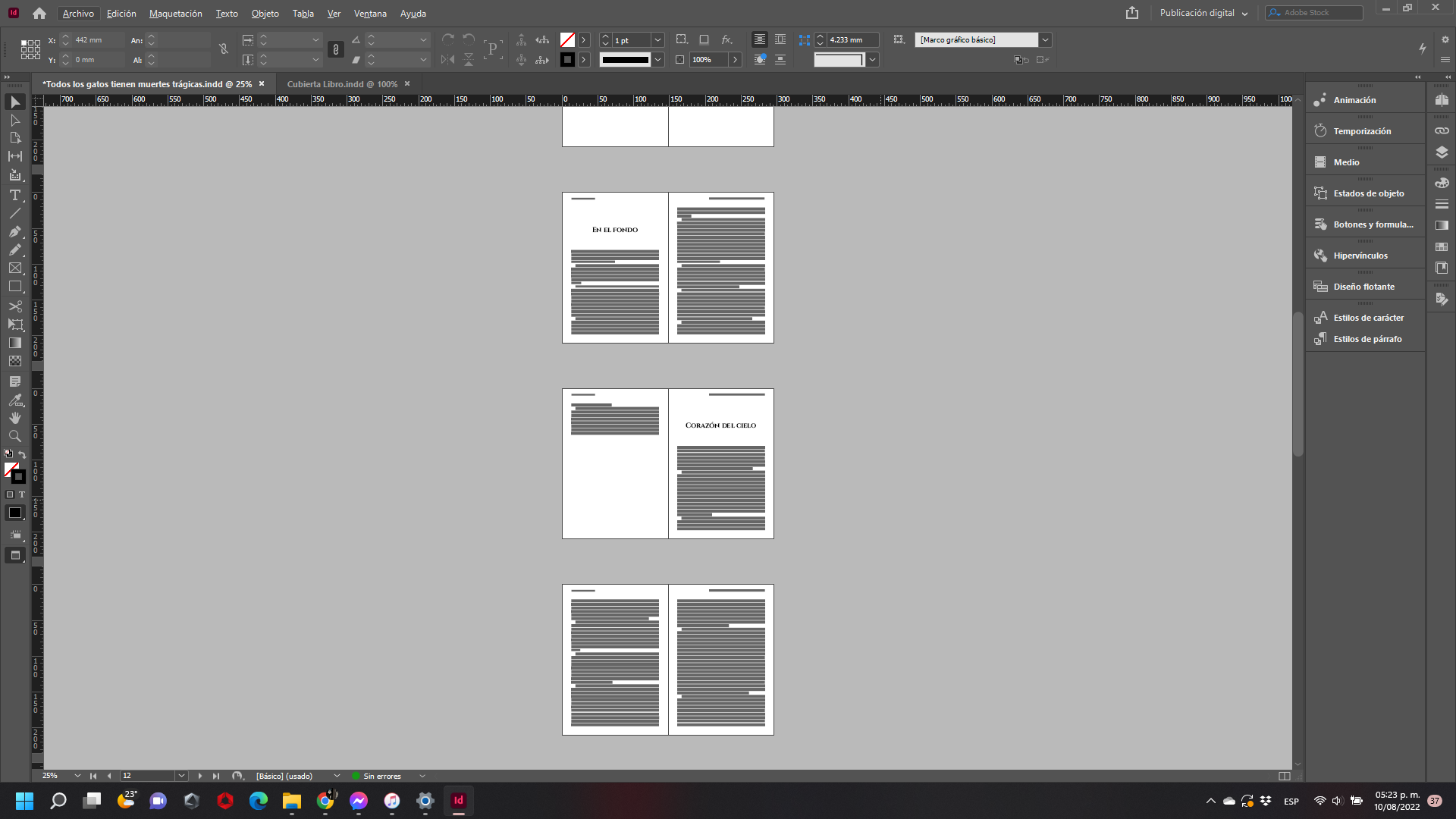Select the Line tool
The width and height of the screenshot is (1456, 819).
[x=15, y=213]
